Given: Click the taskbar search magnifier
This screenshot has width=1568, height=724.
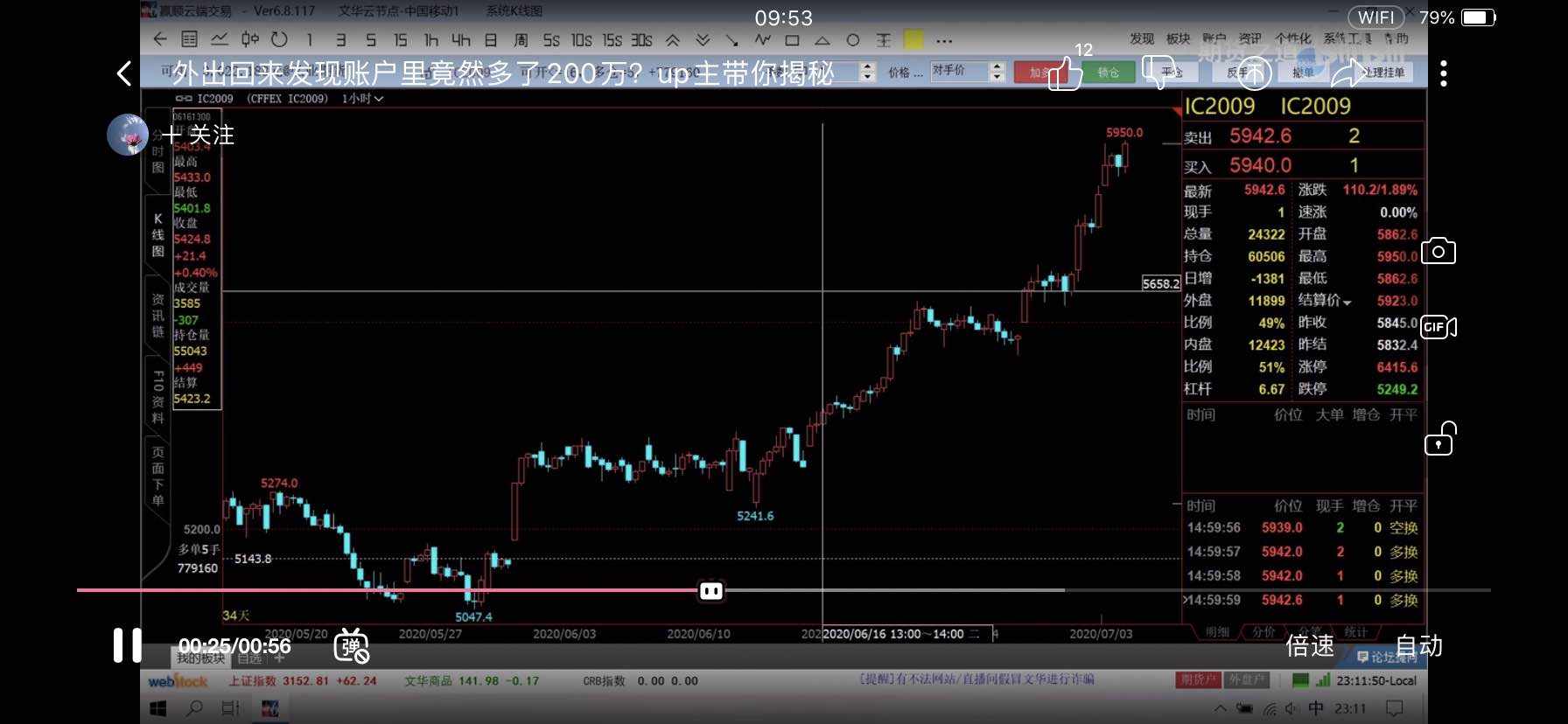Looking at the screenshot, I should (x=194, y=708).
